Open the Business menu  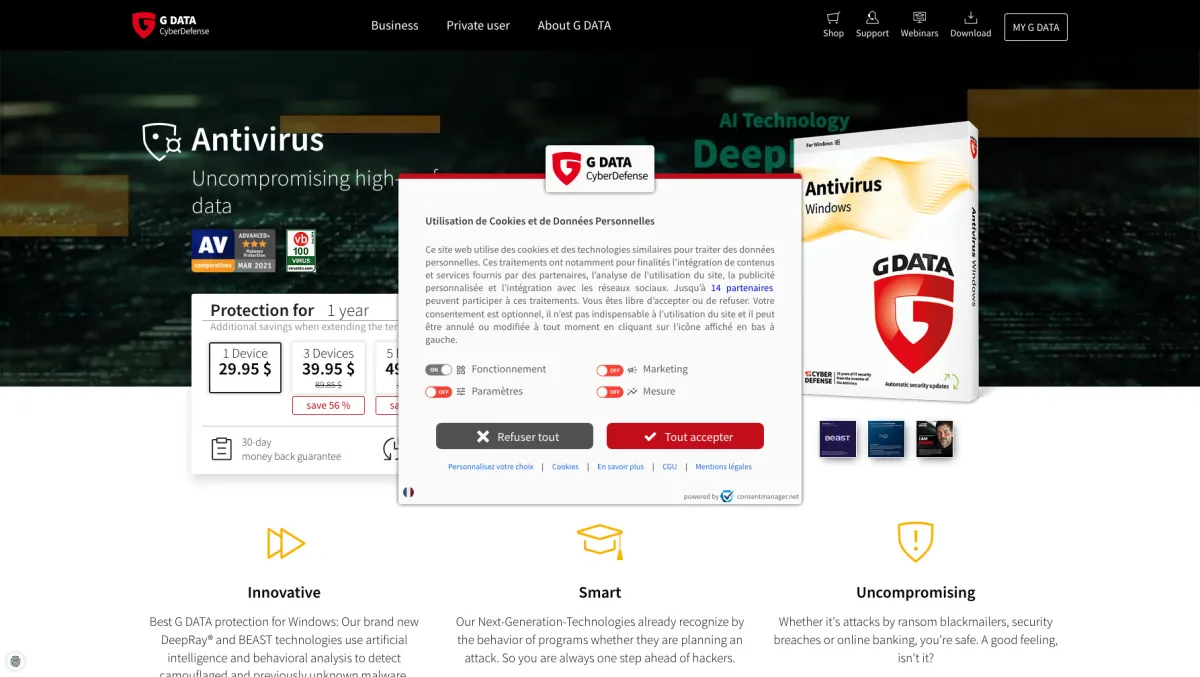tap(395, 25)
